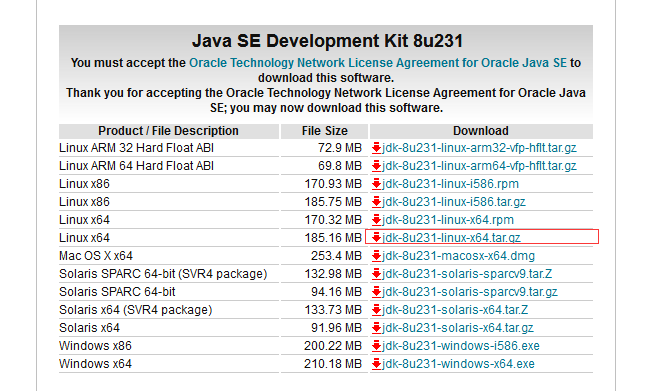Select the Windows x64 row label
656x391 pixels.
(95, 364)
